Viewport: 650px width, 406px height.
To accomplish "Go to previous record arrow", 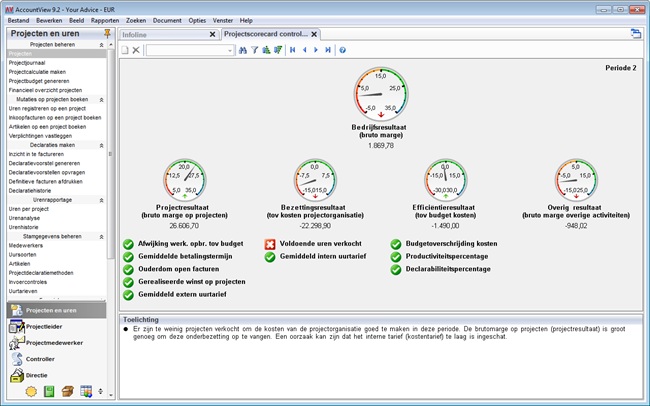I will point(305,50).
